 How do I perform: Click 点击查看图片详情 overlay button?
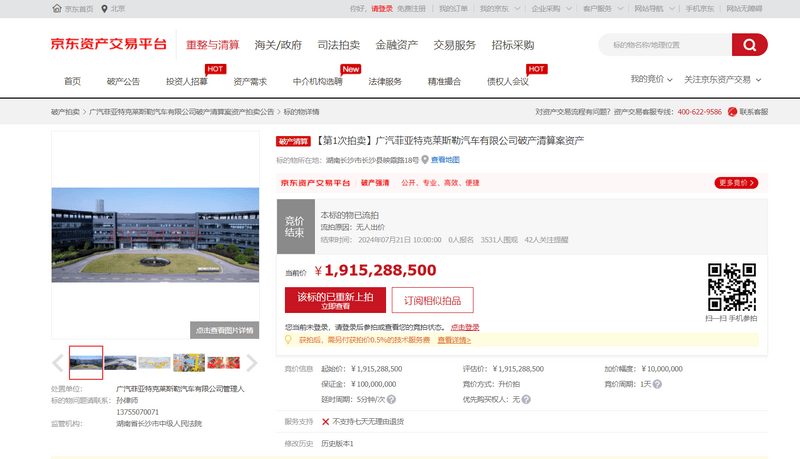[224, 330]
